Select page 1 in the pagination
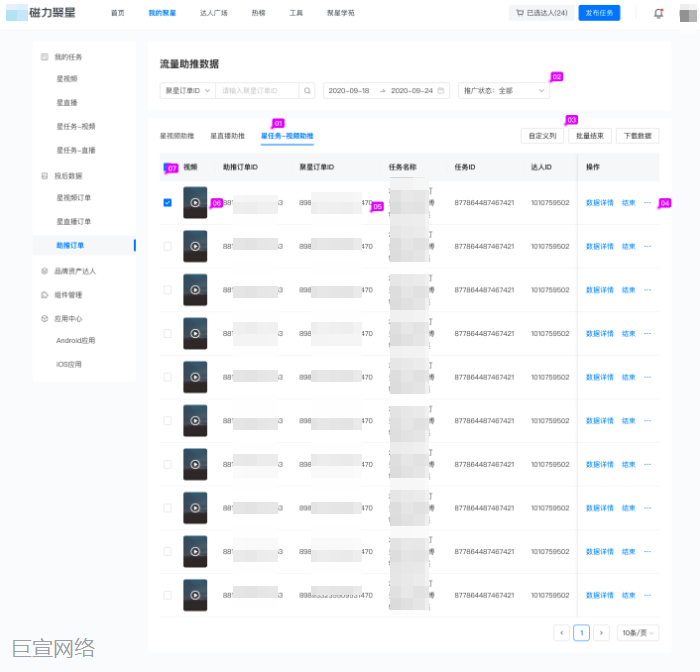The width and height of the screenshot is (700, 672). click(x=581, y=633)
